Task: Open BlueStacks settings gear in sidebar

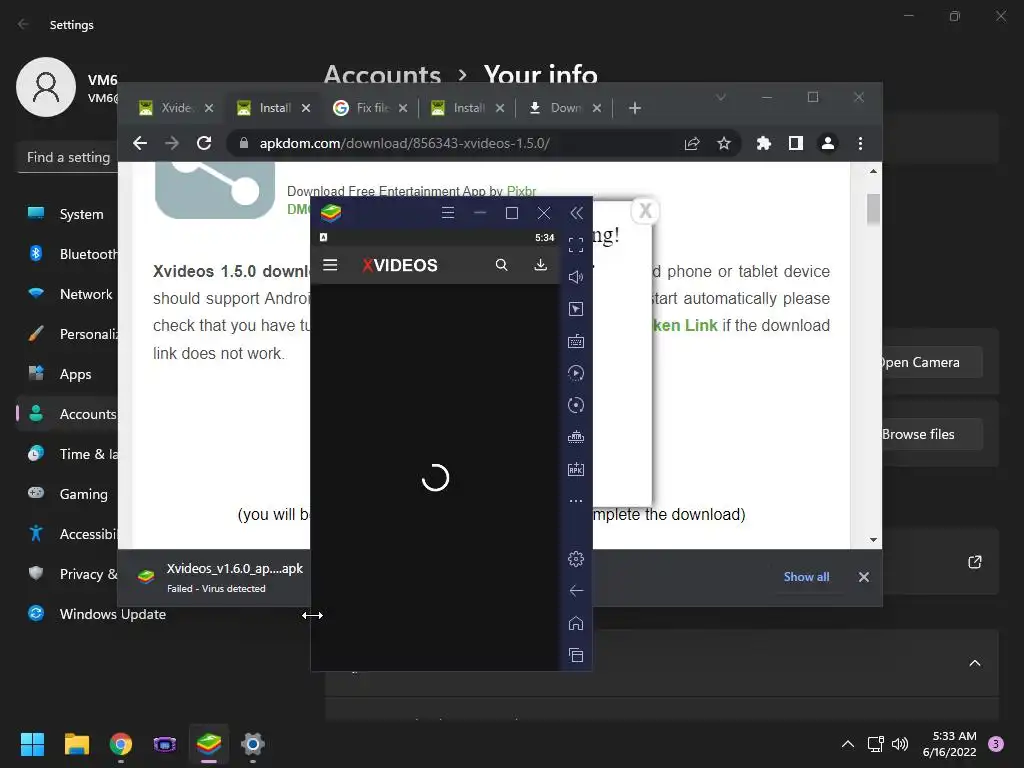Action: 576,559
